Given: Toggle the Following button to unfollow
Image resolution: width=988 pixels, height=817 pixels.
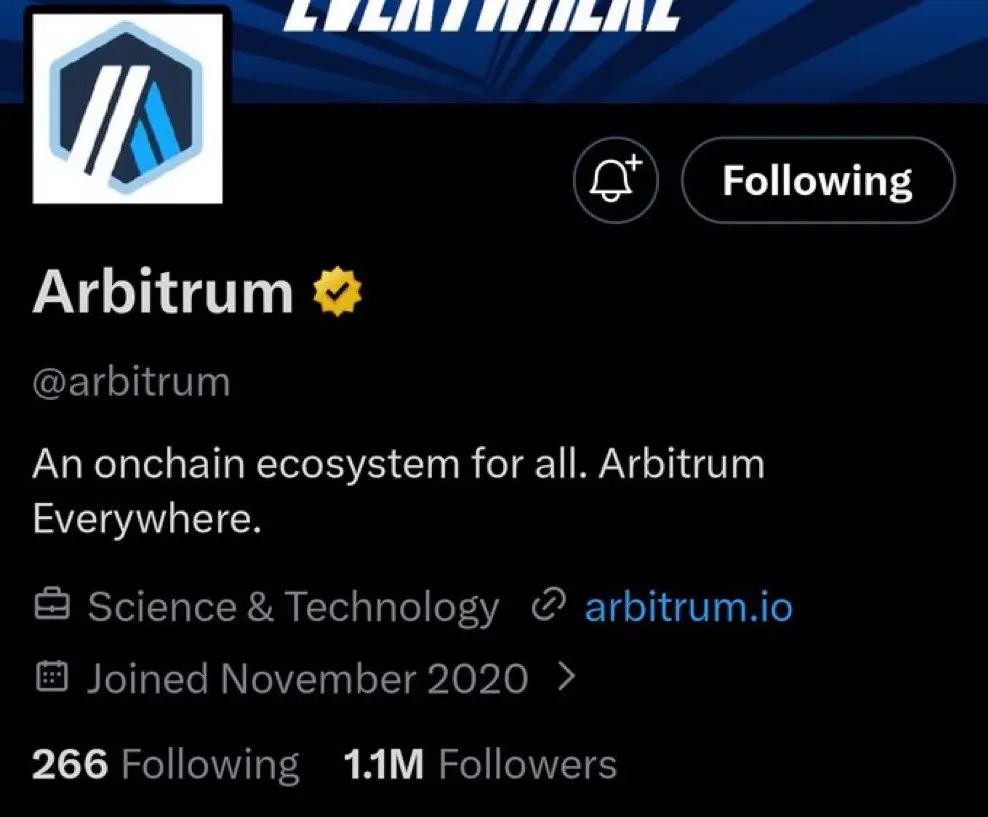Looking at the screenshot, I should [818, 180].
